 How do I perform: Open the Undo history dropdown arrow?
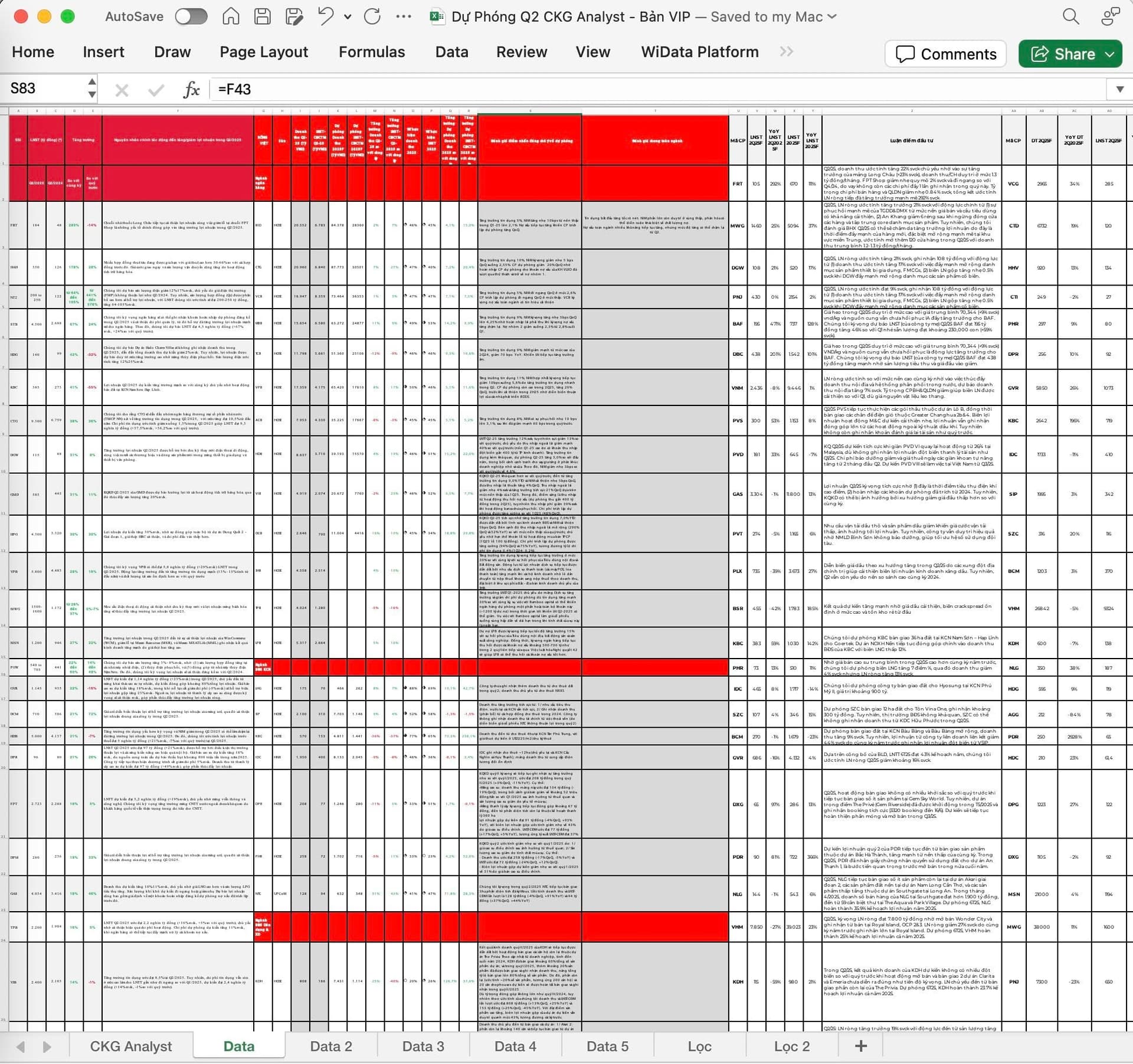click(348, 17)
